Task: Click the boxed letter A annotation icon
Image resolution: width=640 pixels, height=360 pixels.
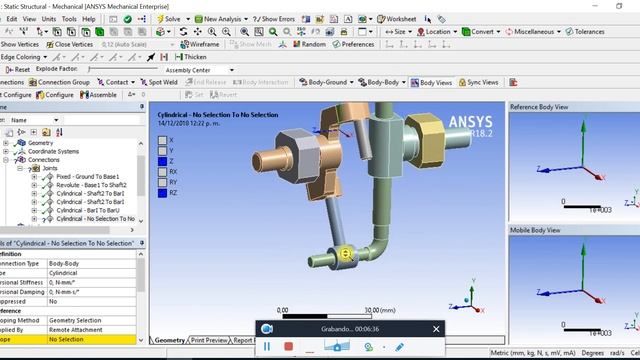Action: (348, 19)
